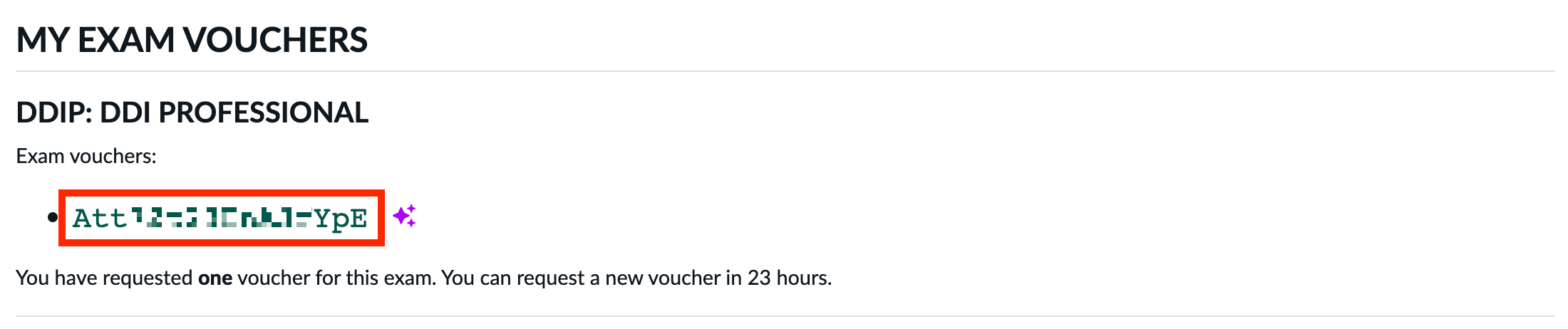Click the bold word "one"
This screenshot has width=1568, height=329.
coord(215,278)
